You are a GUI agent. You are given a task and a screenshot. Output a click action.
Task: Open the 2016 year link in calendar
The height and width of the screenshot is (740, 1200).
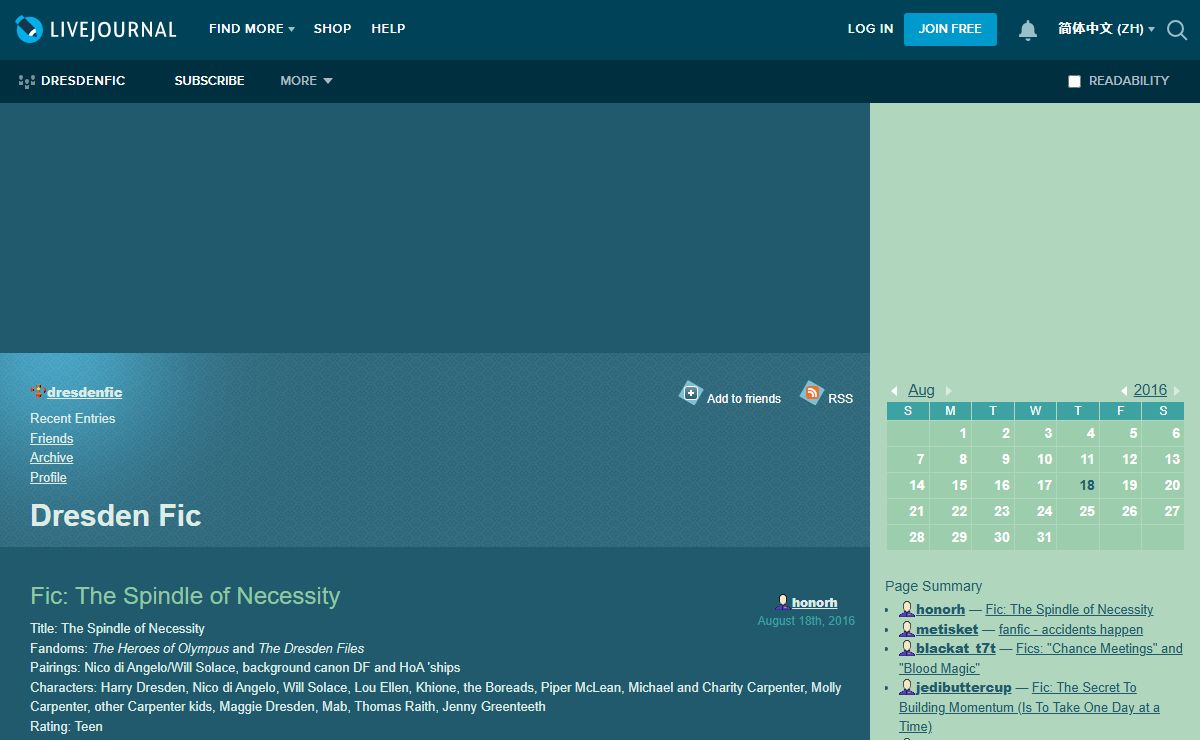coord(1150,390)
